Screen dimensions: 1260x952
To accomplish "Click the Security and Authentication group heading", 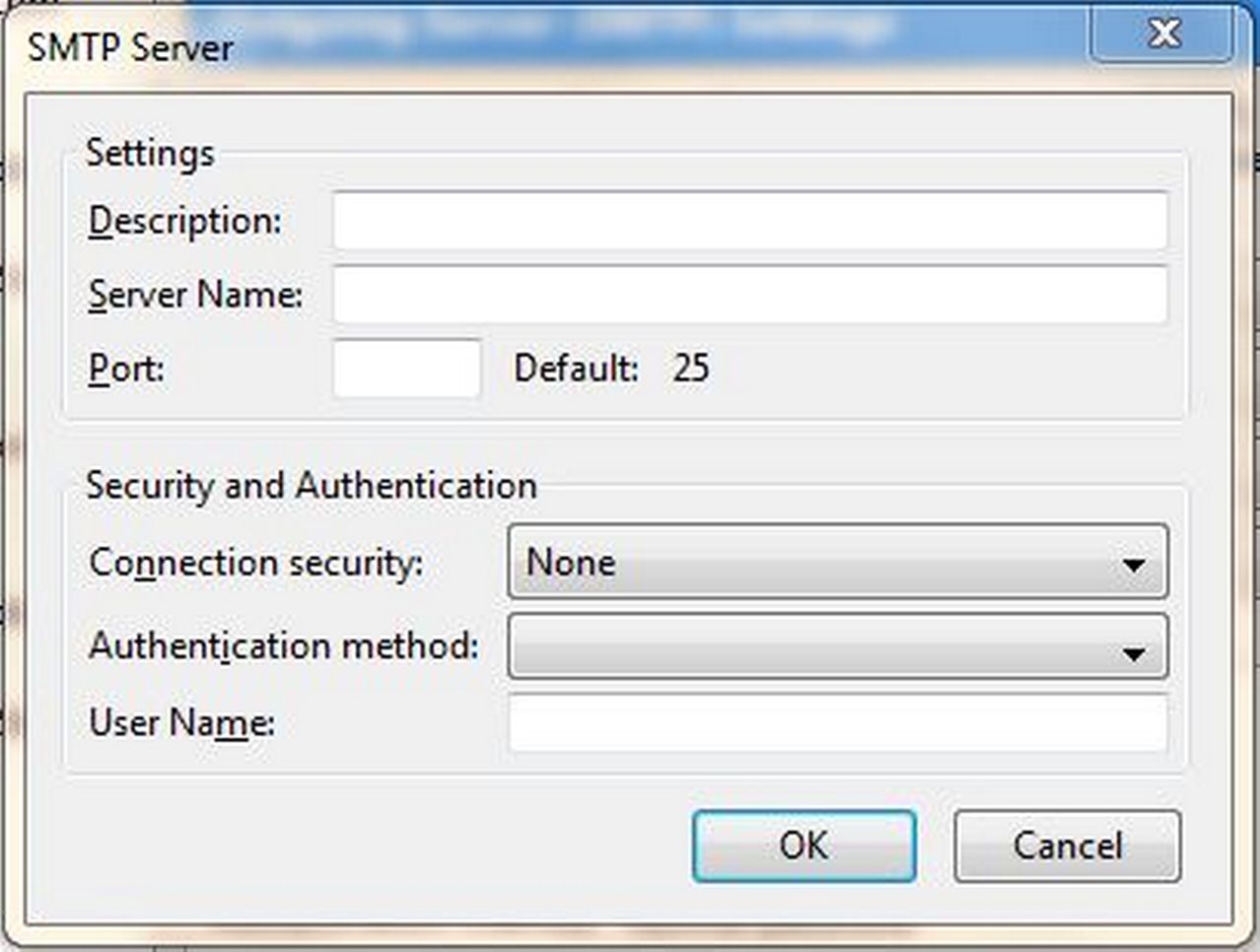I will (312, 485).
